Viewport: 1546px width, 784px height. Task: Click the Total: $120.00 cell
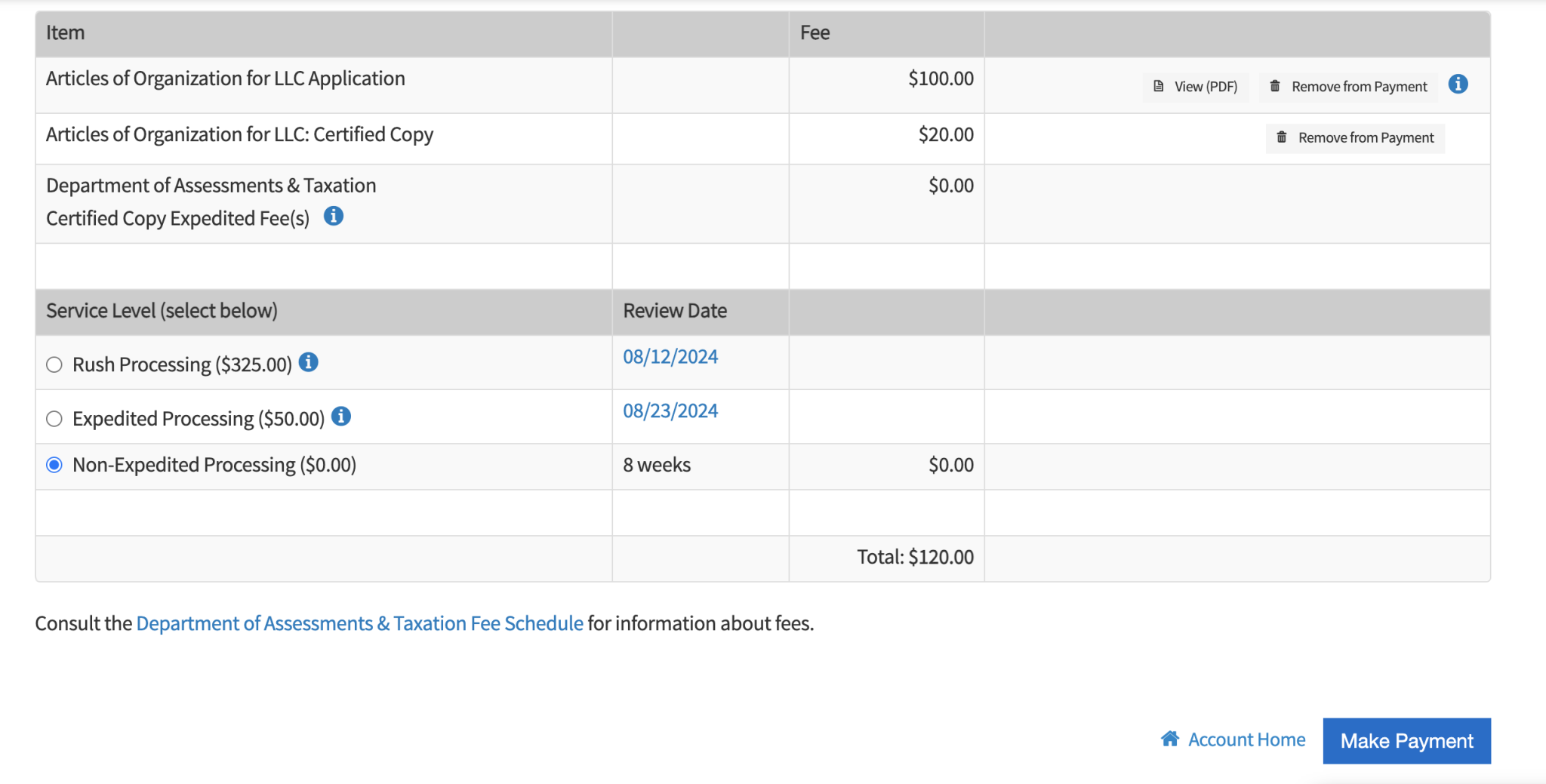(x=915, y=557)
